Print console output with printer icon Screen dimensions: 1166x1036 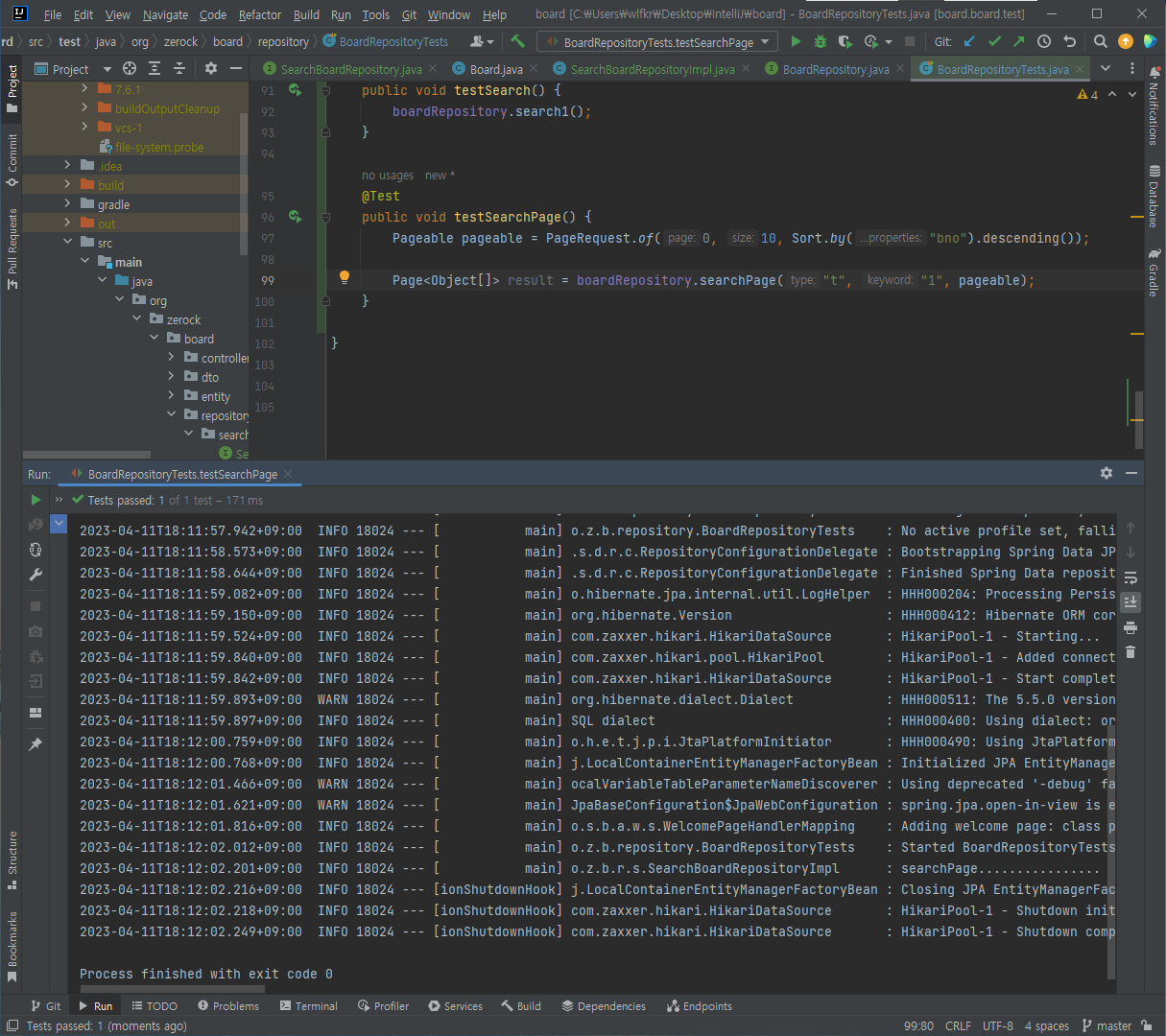(1130, 627)
